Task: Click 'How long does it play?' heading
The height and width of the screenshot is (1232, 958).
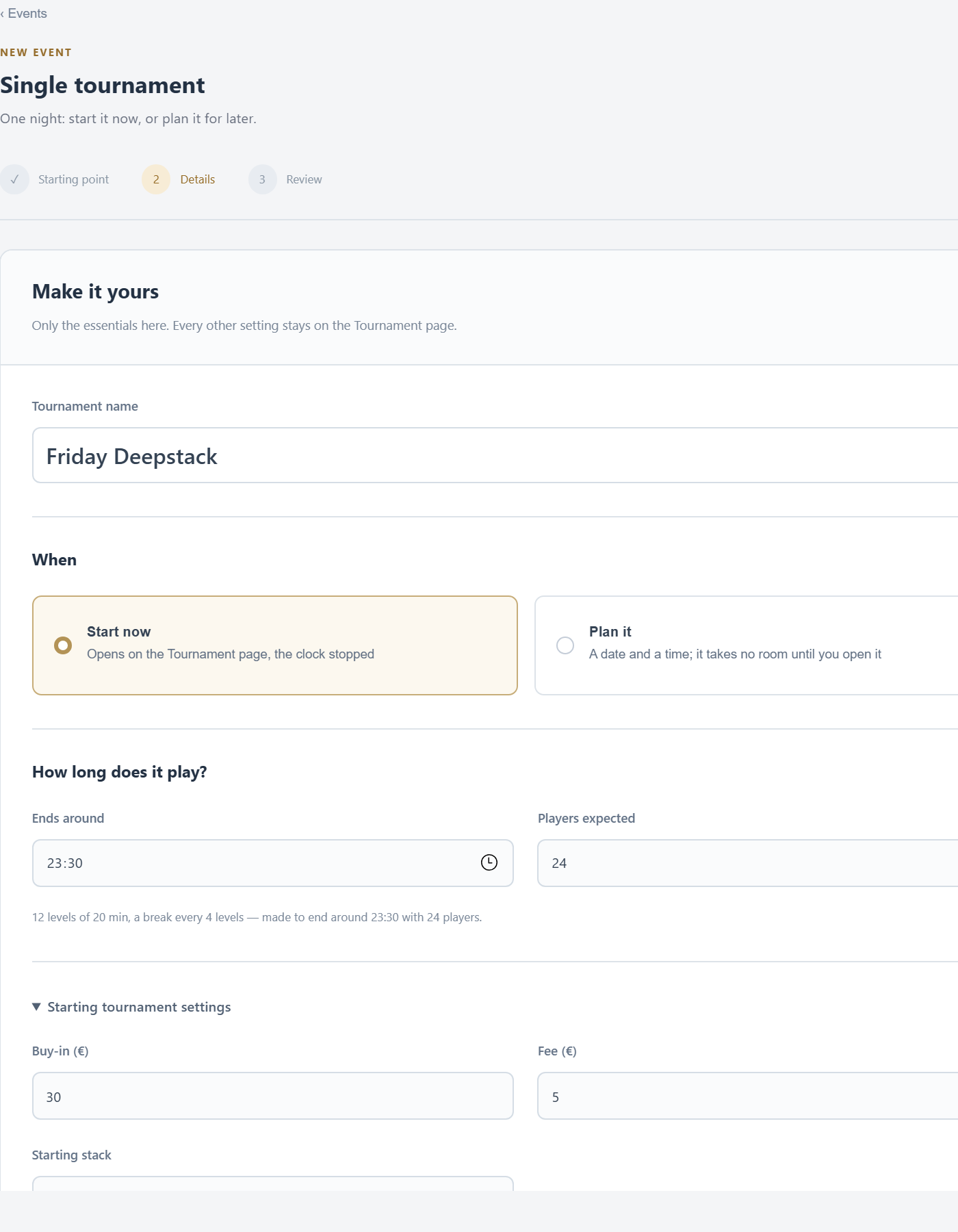Action: coord(119,772)
